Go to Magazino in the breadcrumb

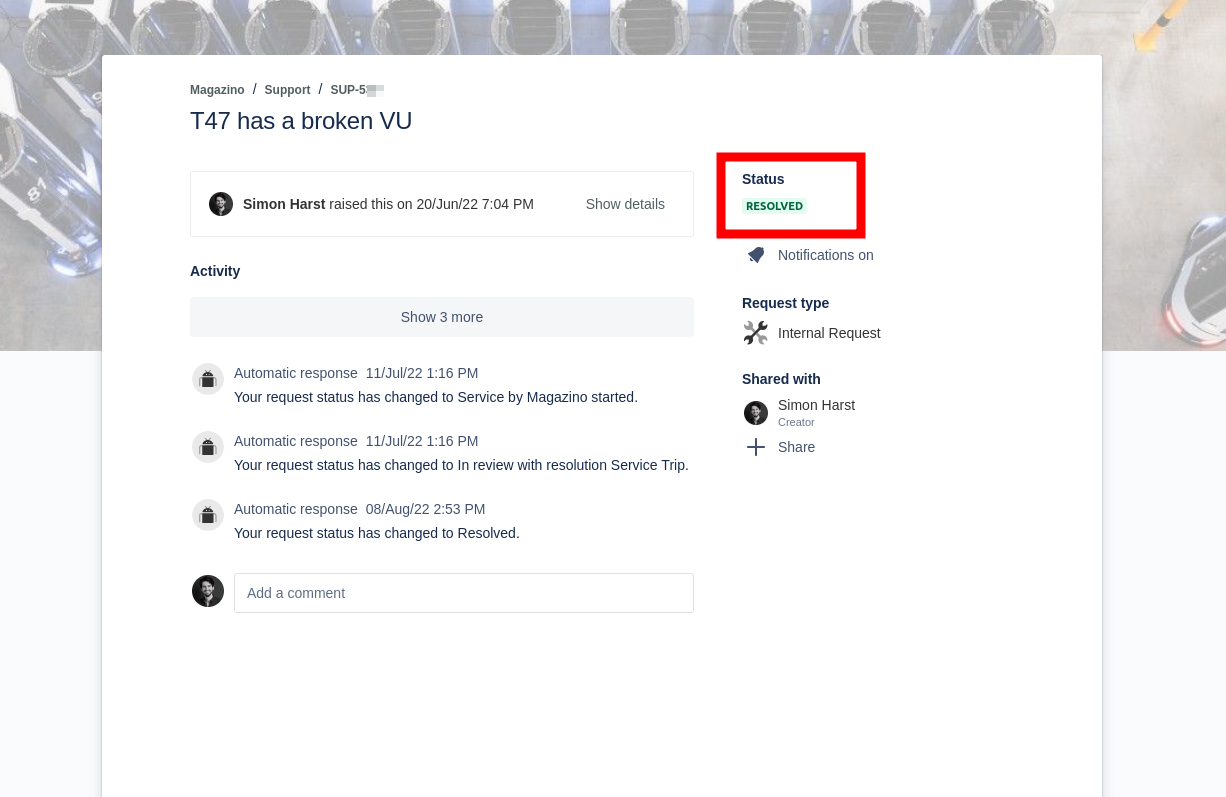[x=217, y=90]
